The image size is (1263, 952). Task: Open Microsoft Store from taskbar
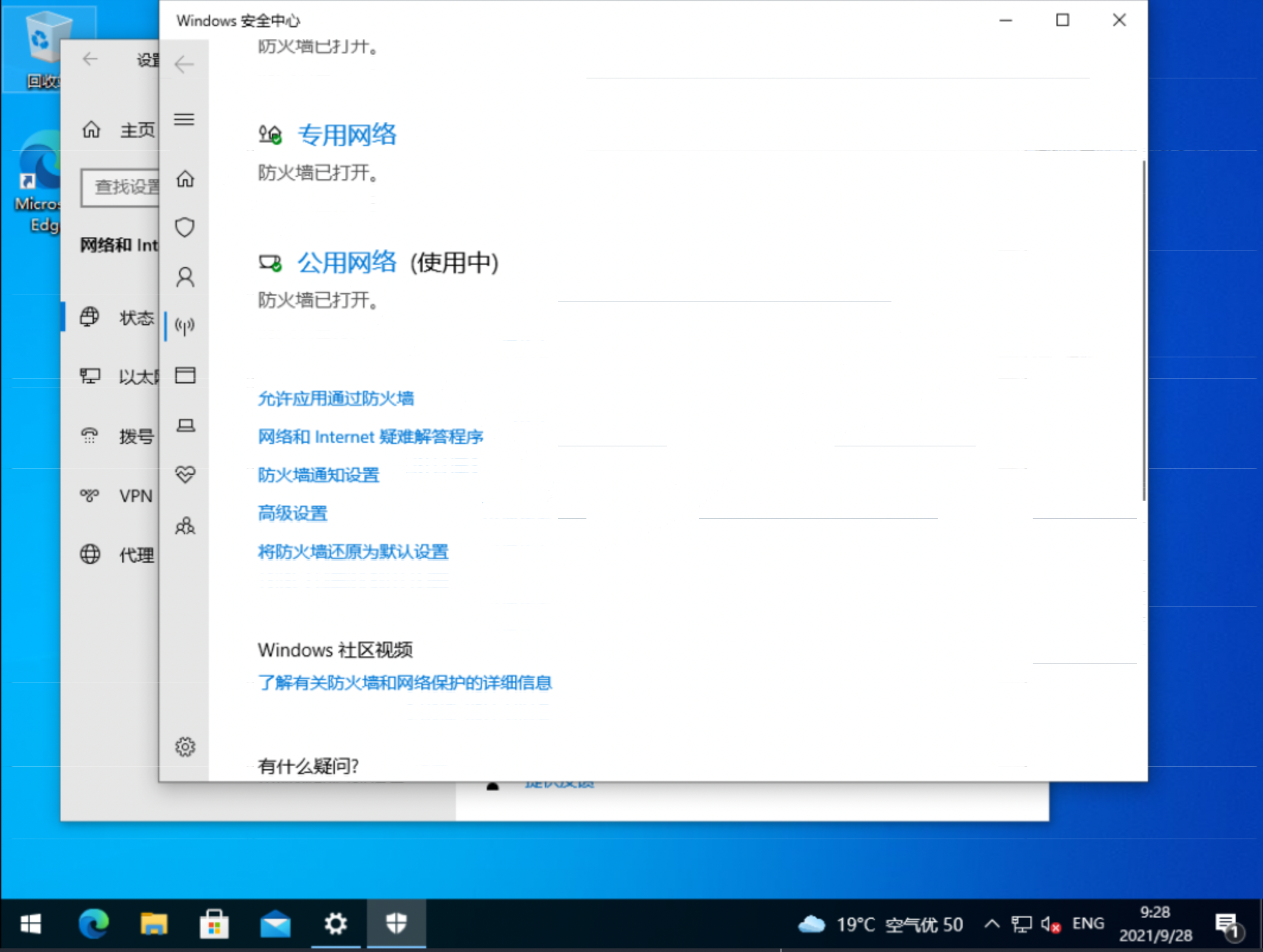pyautogui.click(x=214, y=924)
